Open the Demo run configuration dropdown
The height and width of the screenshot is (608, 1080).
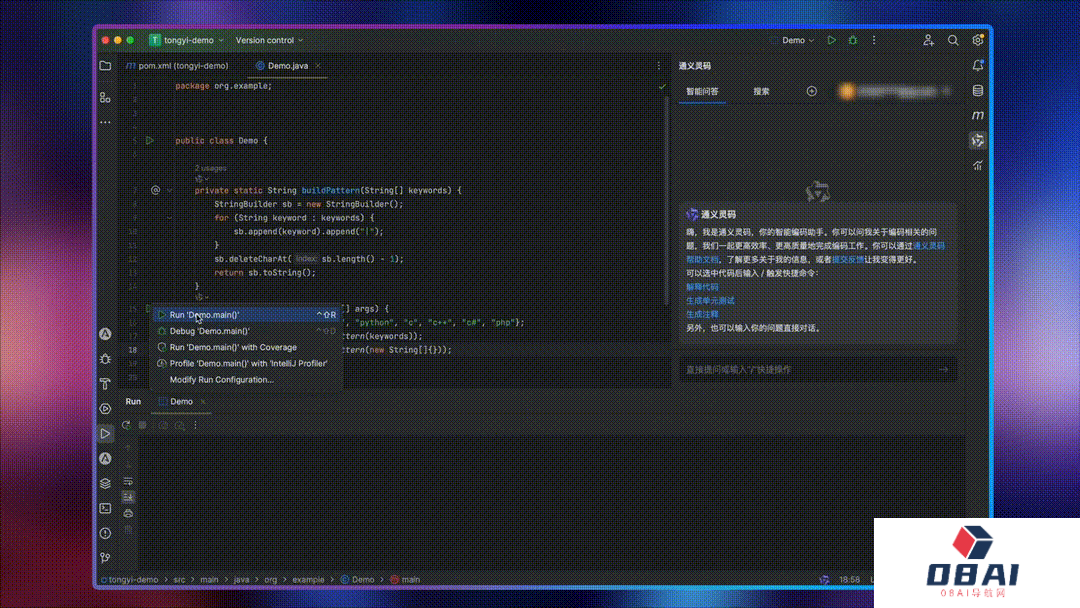(x=798, y=41)
